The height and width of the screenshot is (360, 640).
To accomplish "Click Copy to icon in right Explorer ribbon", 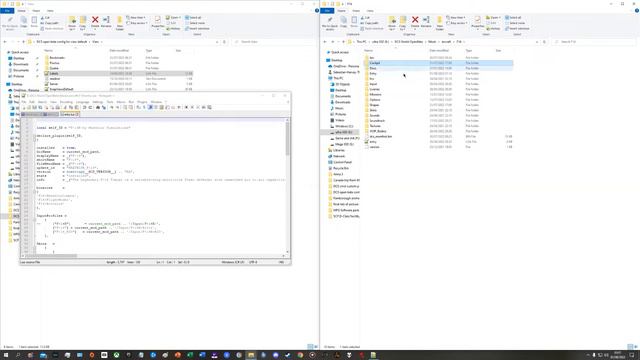I will pyautogui.click(x=403, y=23).
